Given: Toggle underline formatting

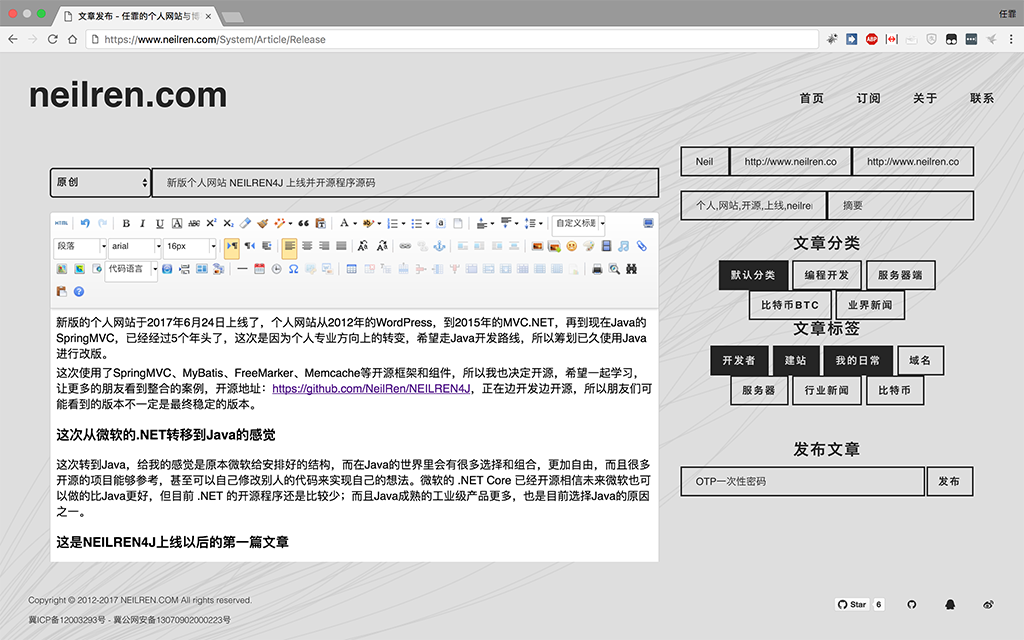Looking at the screenshot, I should [159, 223].
